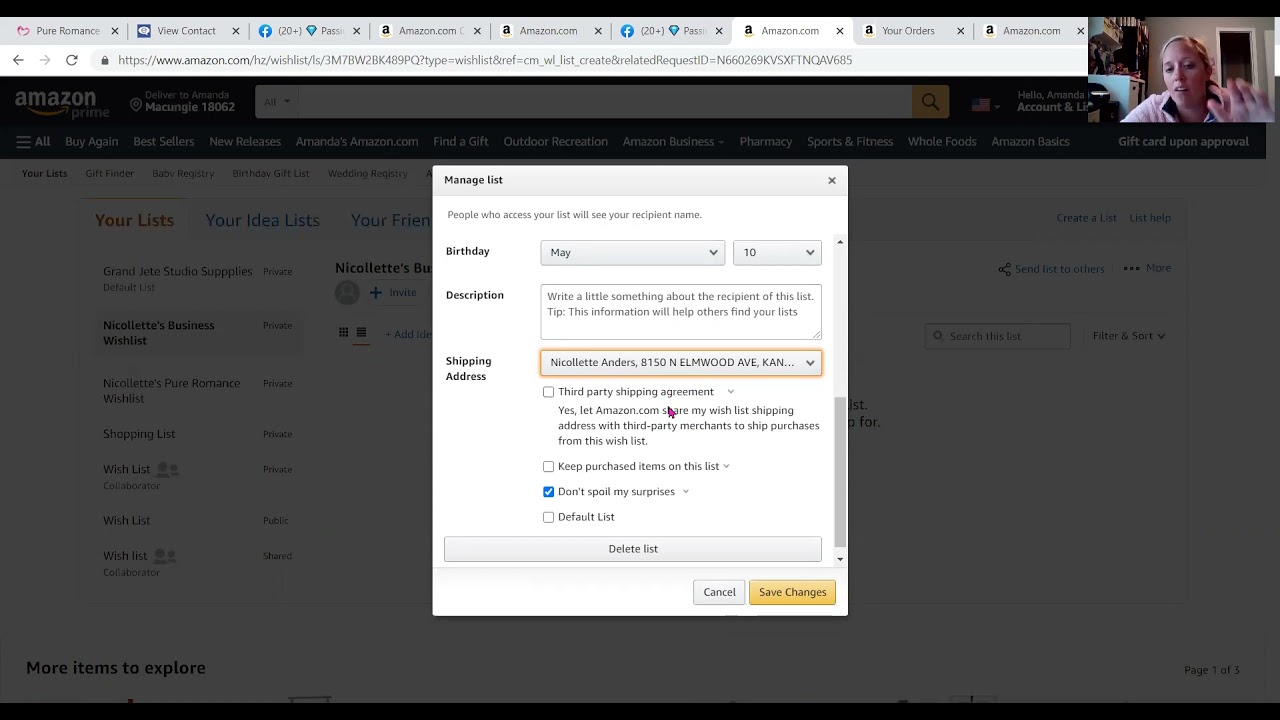Click the Save Changes button

[792, 592]
